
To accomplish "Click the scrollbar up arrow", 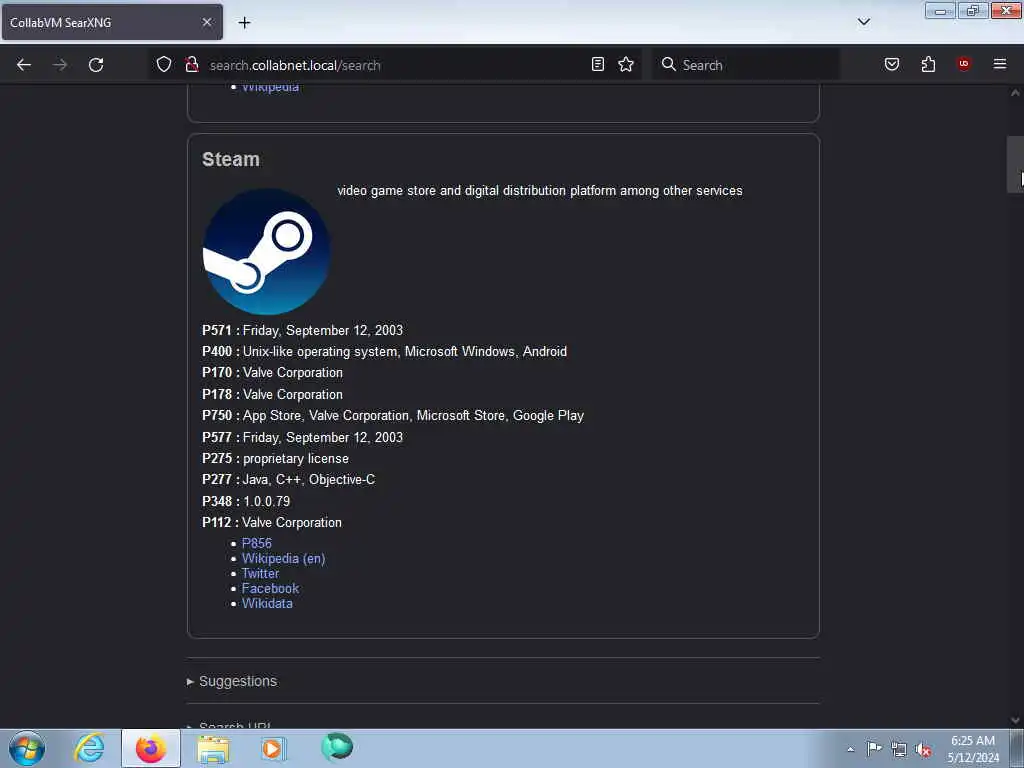I will pyautogui.click(x=1015, y=93).
